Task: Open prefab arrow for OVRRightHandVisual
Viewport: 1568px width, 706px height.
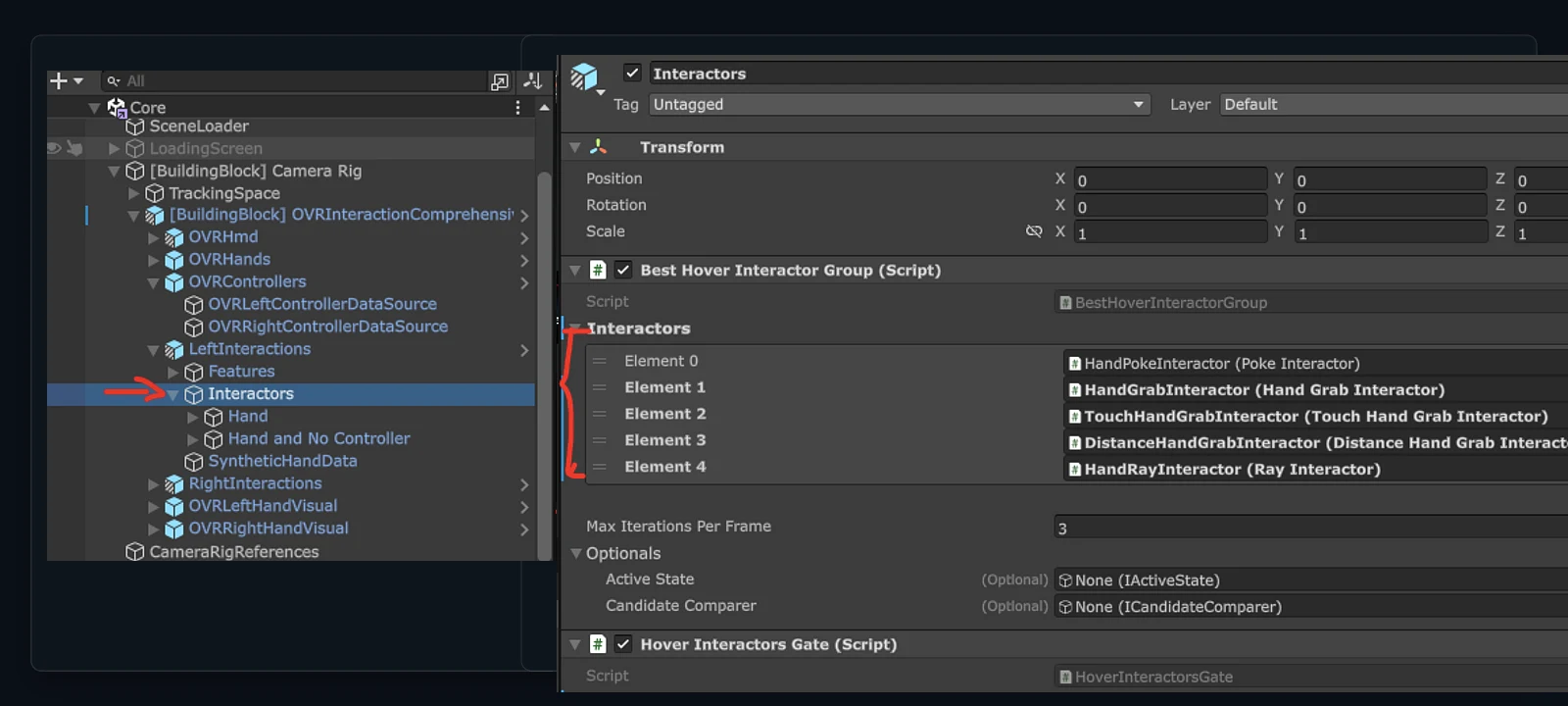Action: click(x=524, y=529)
